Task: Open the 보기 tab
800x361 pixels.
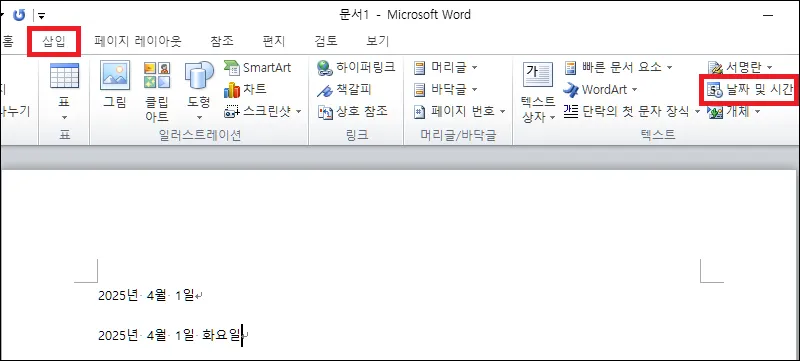Action: click(x=378, y=41)
